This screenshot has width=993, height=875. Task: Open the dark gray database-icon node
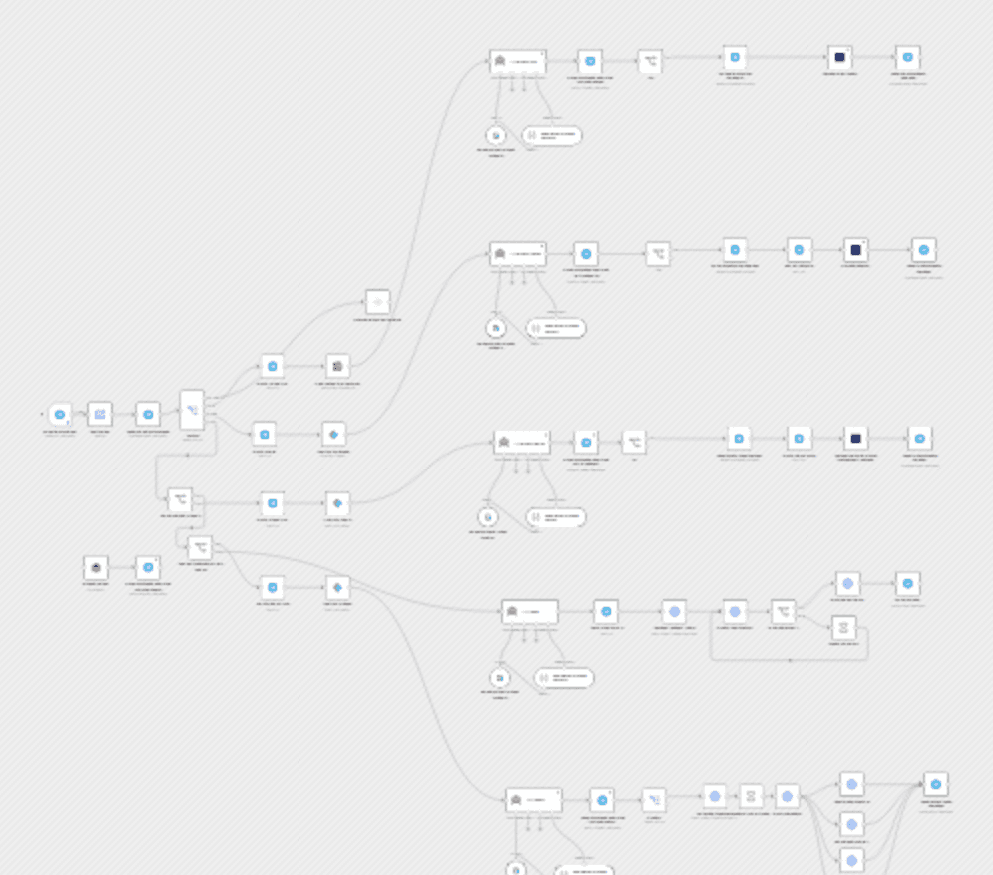338,366
